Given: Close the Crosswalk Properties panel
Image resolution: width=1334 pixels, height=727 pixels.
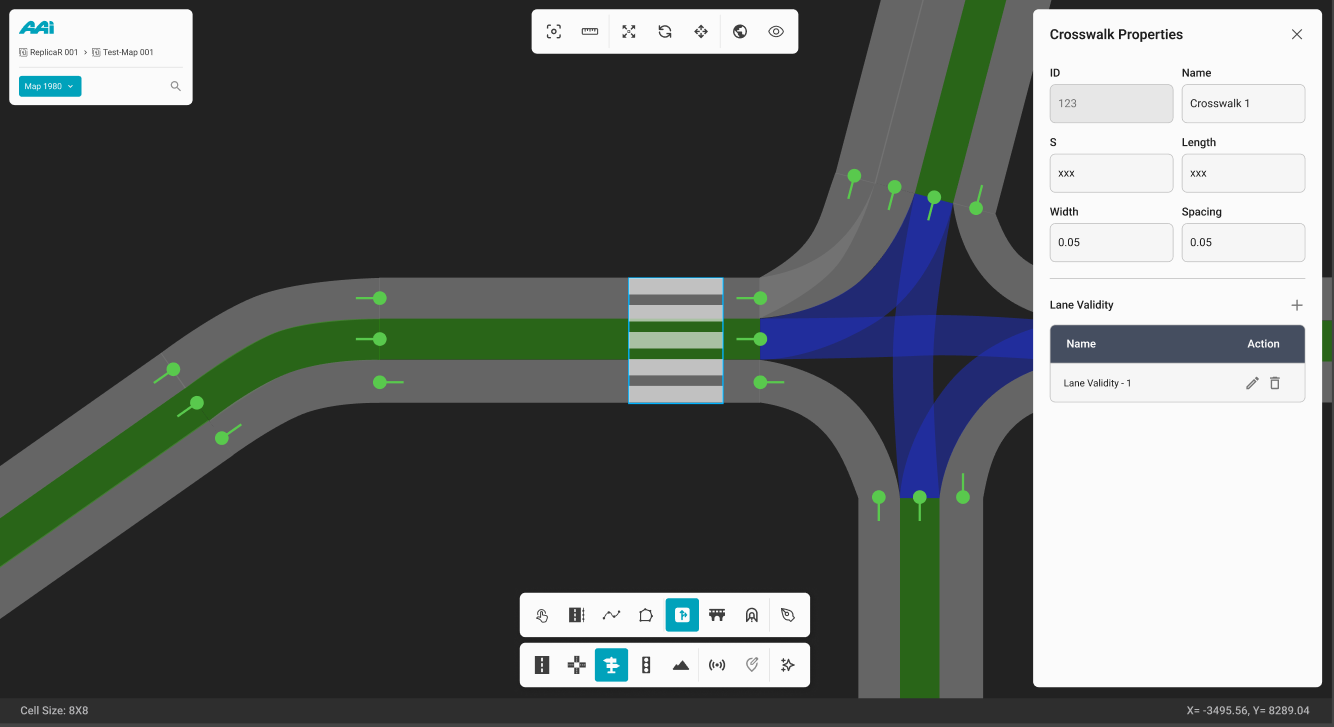Looking at the screenshot, I should pos(1297,34).
